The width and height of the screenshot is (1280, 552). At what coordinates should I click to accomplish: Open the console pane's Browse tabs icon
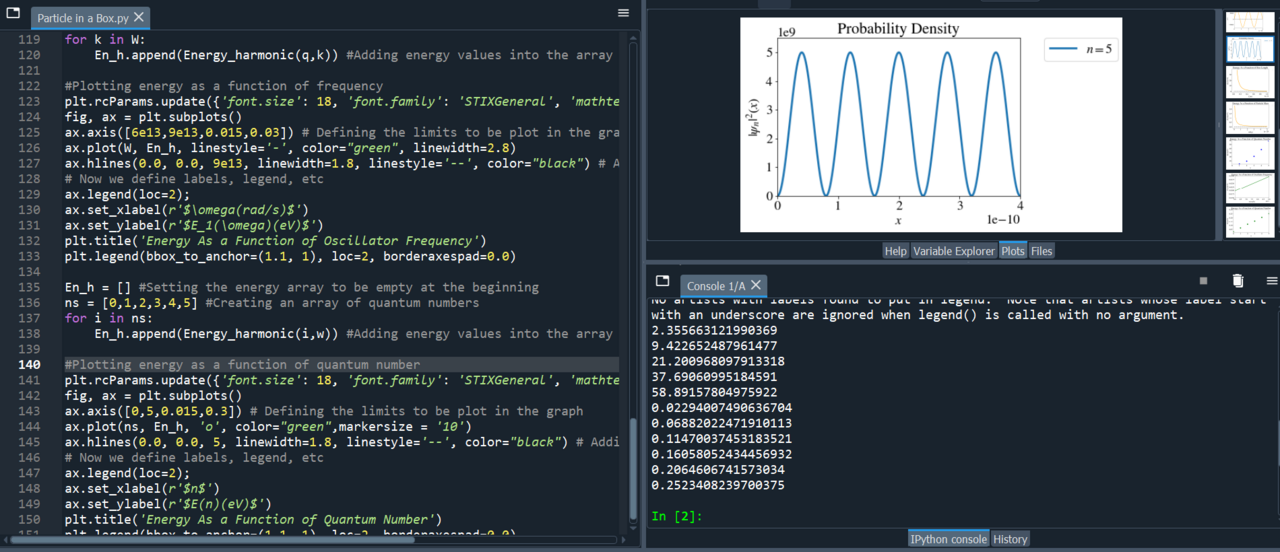[662, 281]
